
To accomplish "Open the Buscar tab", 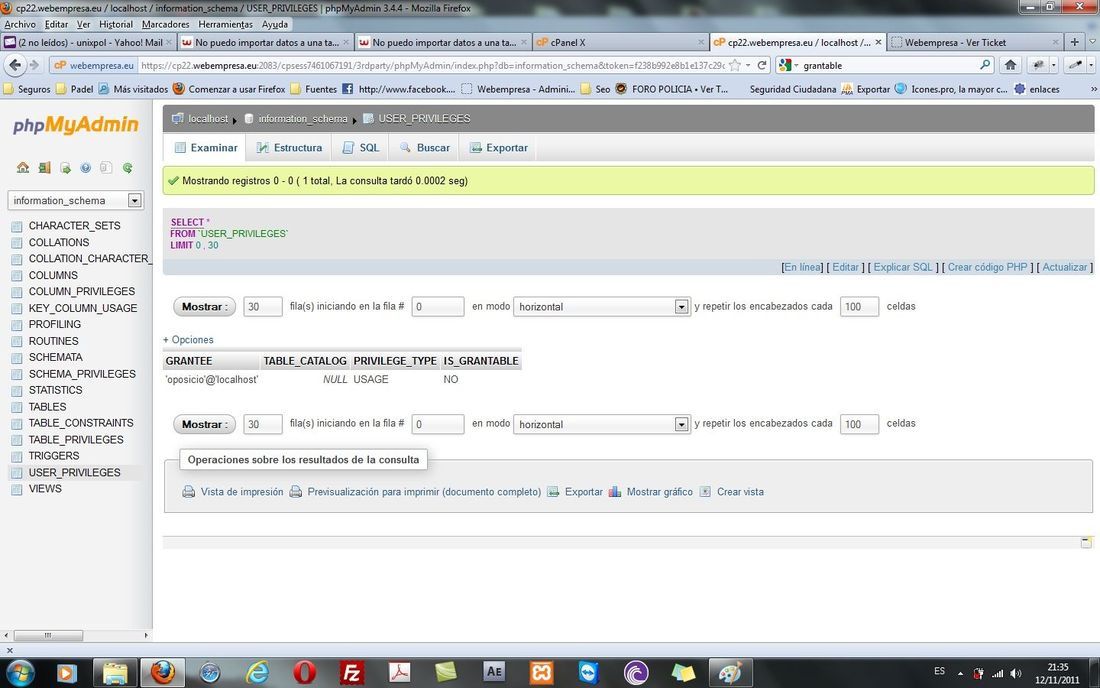I will [424, 147].
